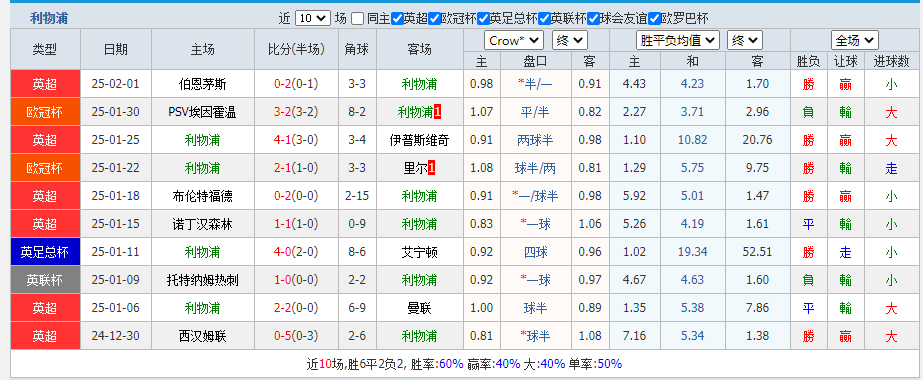Image resolution: width=923 pixels, height=380 pixels.
Task: Click the 10.82 draw odds value
Action: tap(692, 141)
